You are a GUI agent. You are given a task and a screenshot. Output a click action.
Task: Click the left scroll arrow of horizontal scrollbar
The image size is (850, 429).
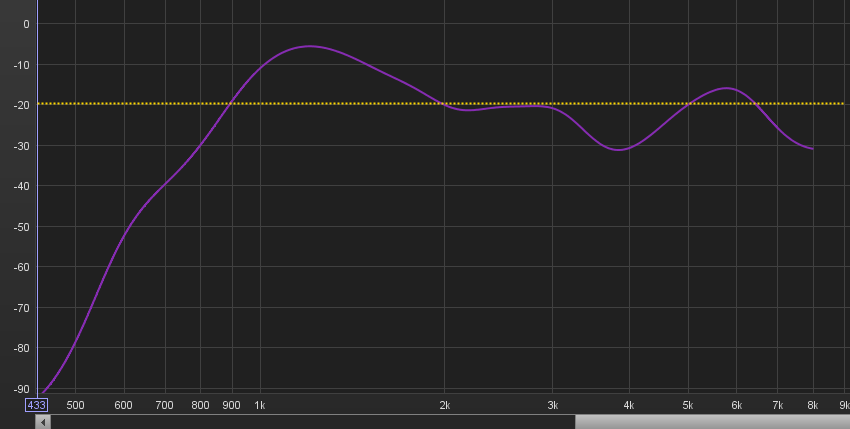43,422
